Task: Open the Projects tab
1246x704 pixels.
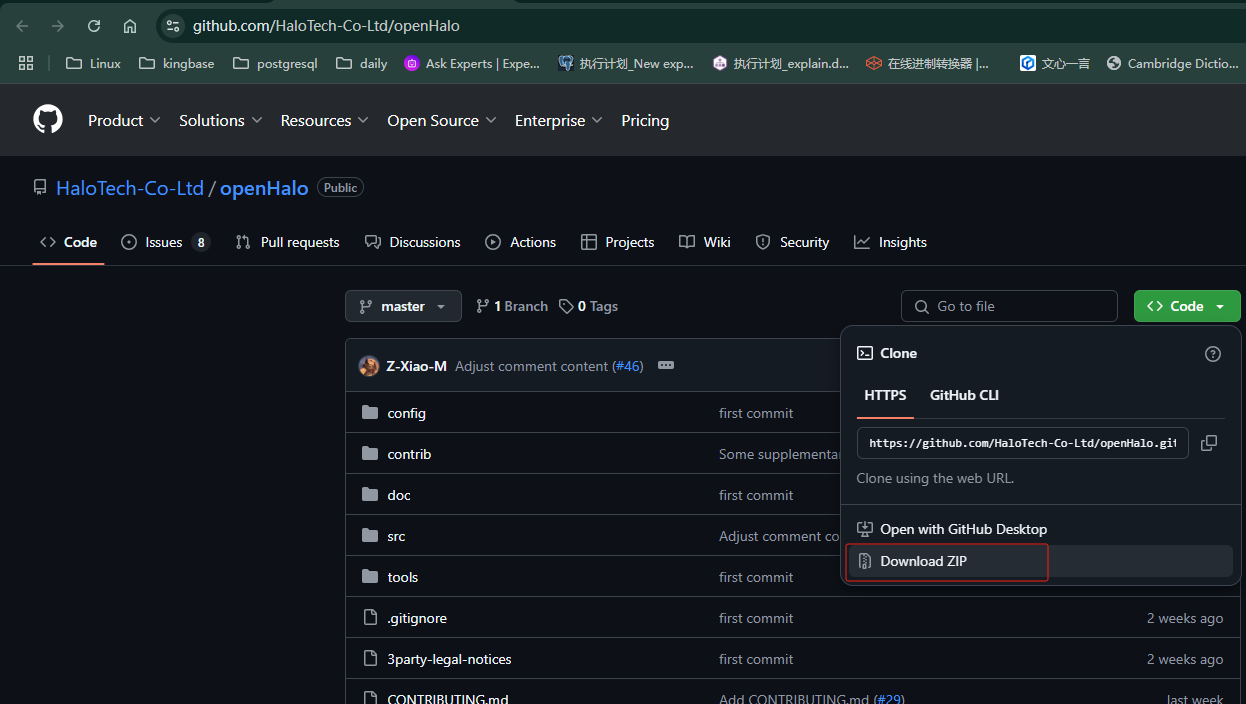Action: (616, 242)
